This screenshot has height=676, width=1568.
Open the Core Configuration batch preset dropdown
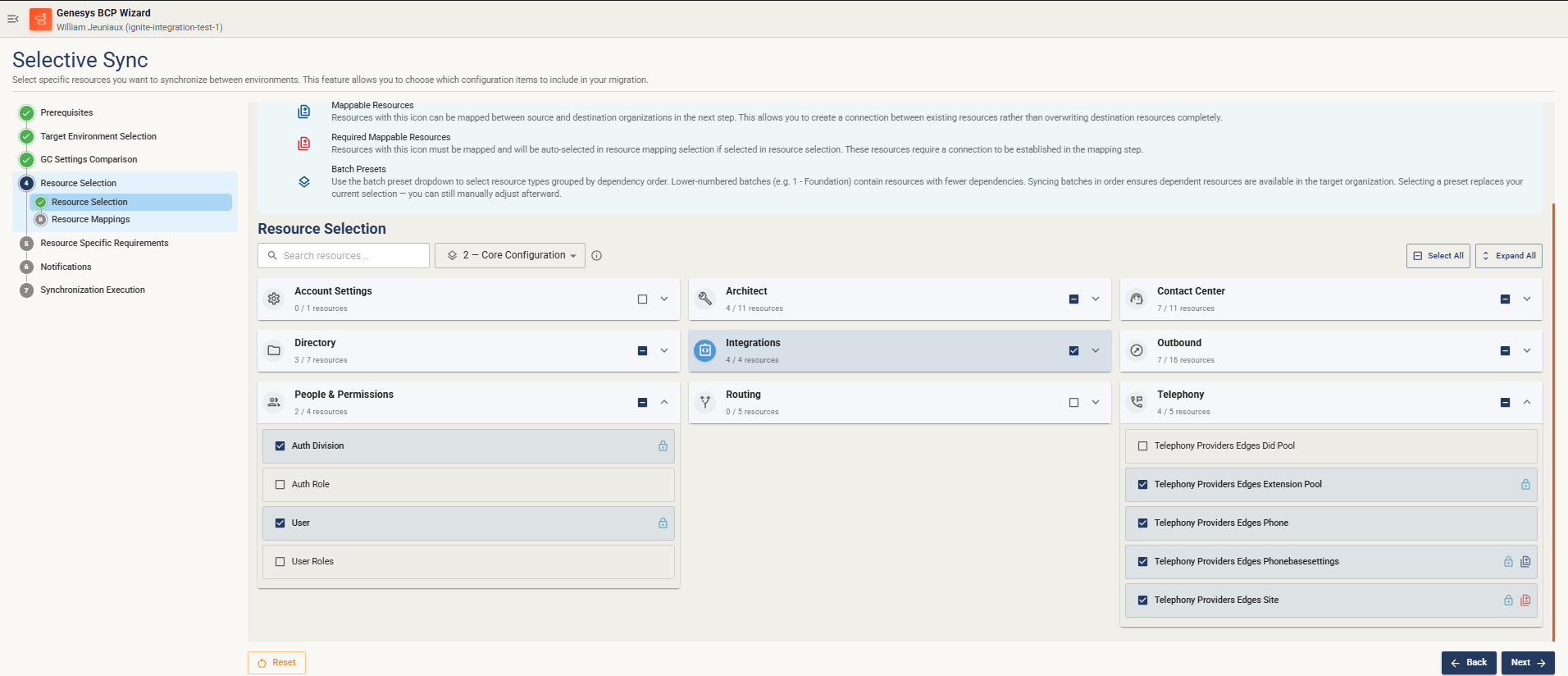pos(510,256)
